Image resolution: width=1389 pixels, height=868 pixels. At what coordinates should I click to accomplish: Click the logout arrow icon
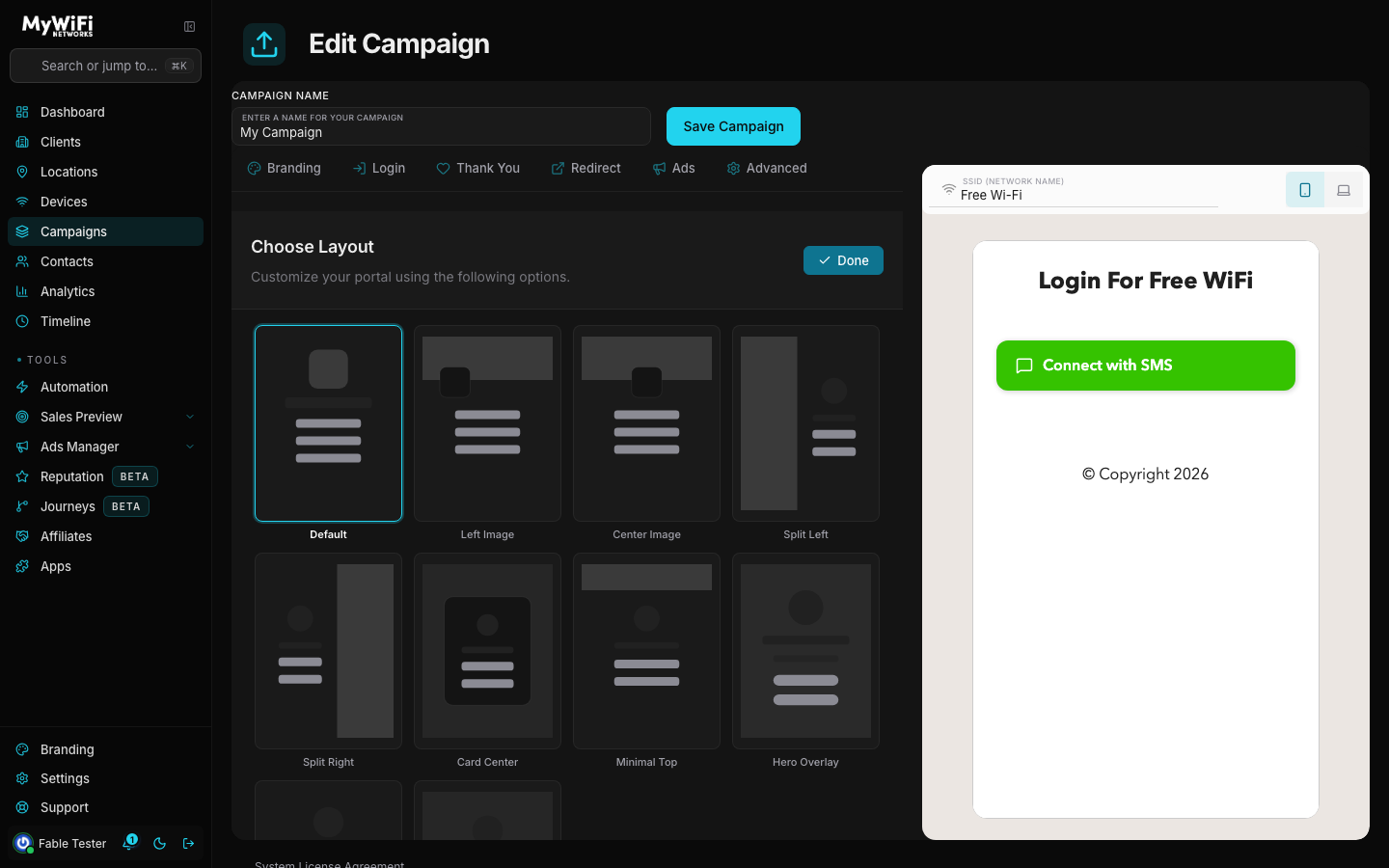tap(189, 843)
